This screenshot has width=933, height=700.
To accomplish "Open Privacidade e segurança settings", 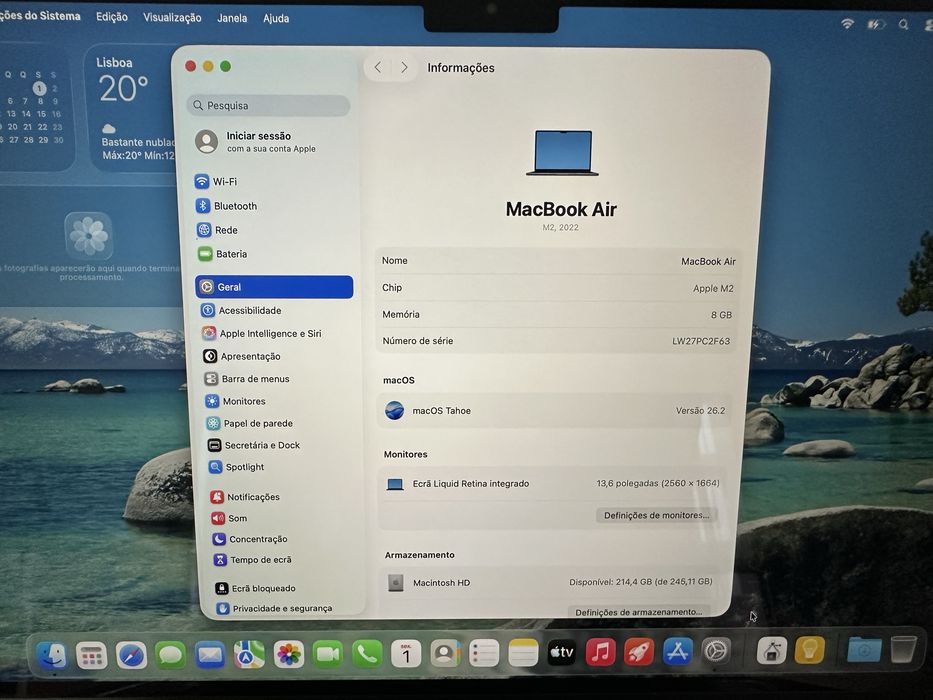I will 275,608.
